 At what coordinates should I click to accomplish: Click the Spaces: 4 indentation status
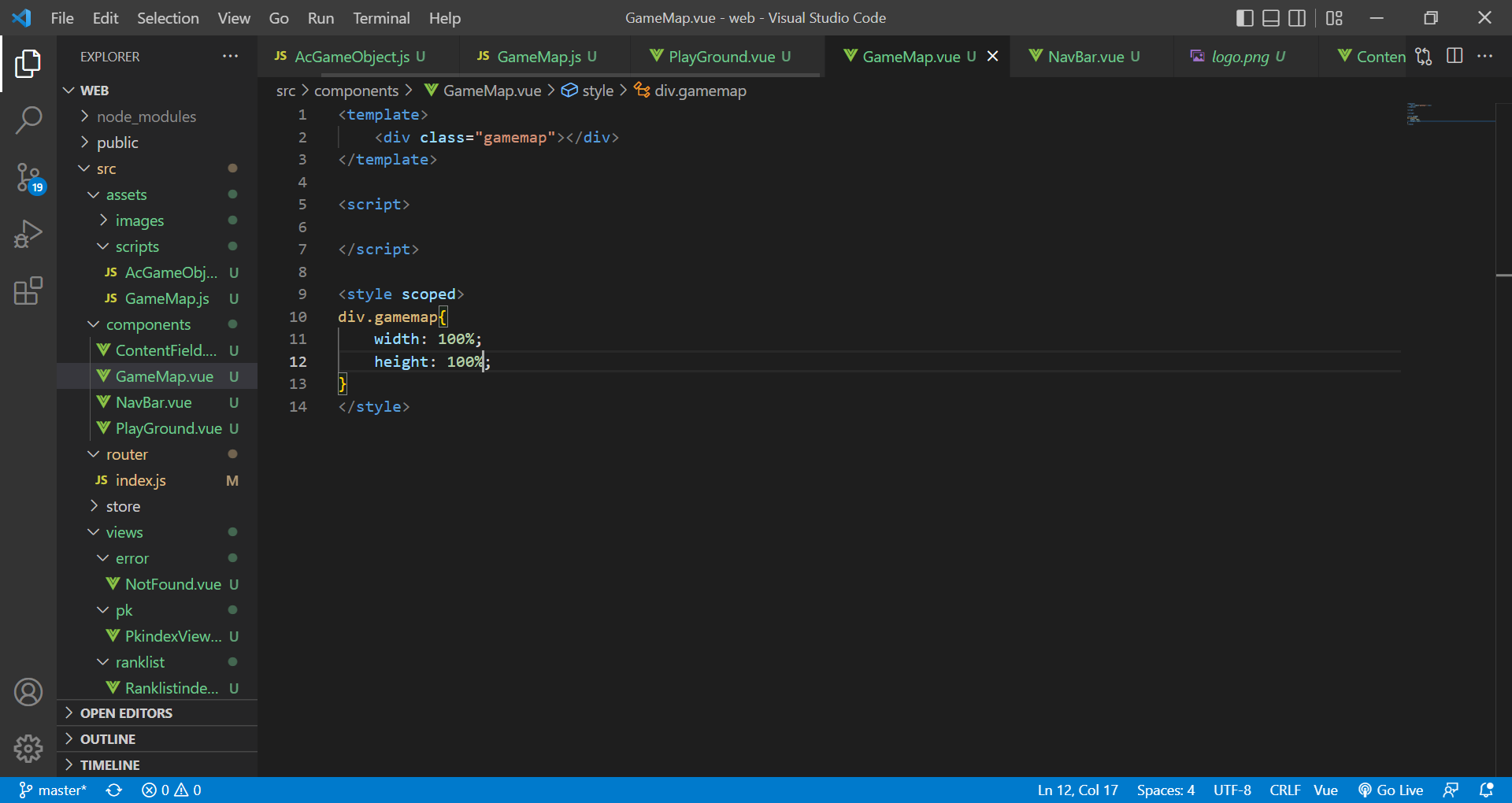pyautogui.click(x=1165, y=790)
